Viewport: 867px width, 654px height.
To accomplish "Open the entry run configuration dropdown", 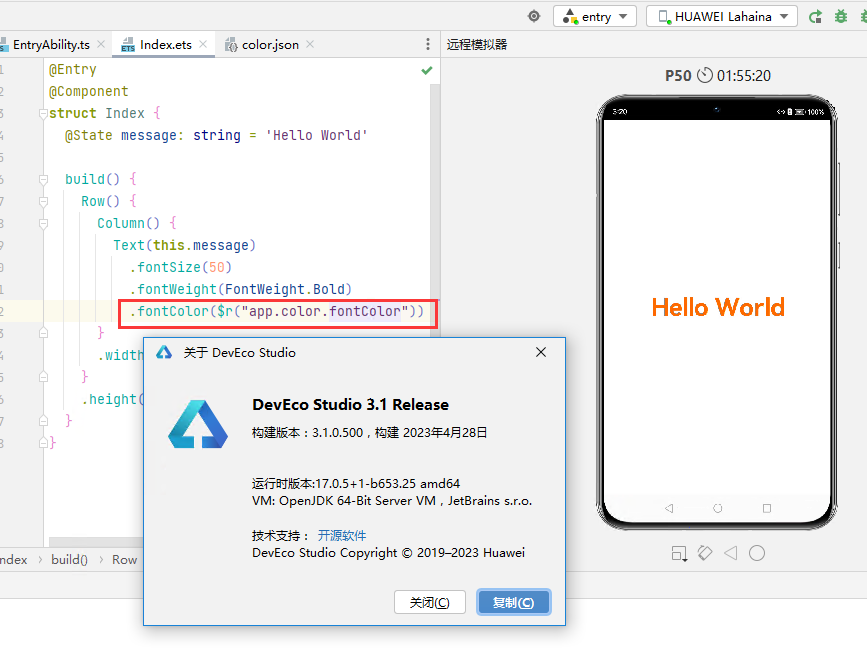I will click(594, 16).
